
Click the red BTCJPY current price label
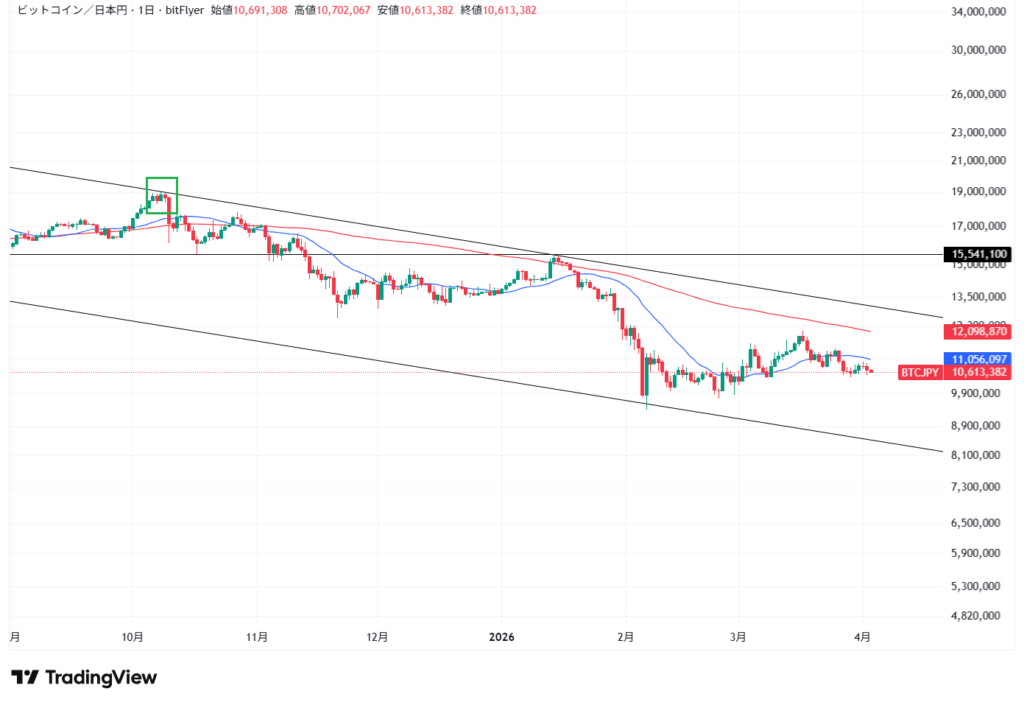(918, 372)
